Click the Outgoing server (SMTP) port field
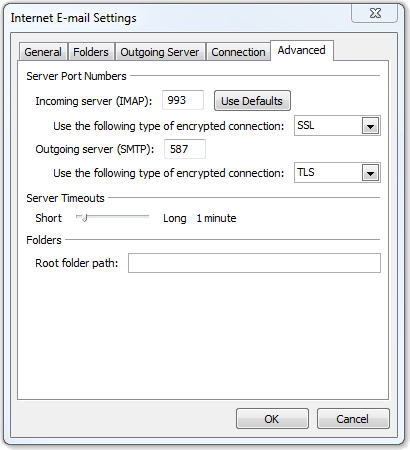Screen dimensions: 410x450 click(185, 149)
